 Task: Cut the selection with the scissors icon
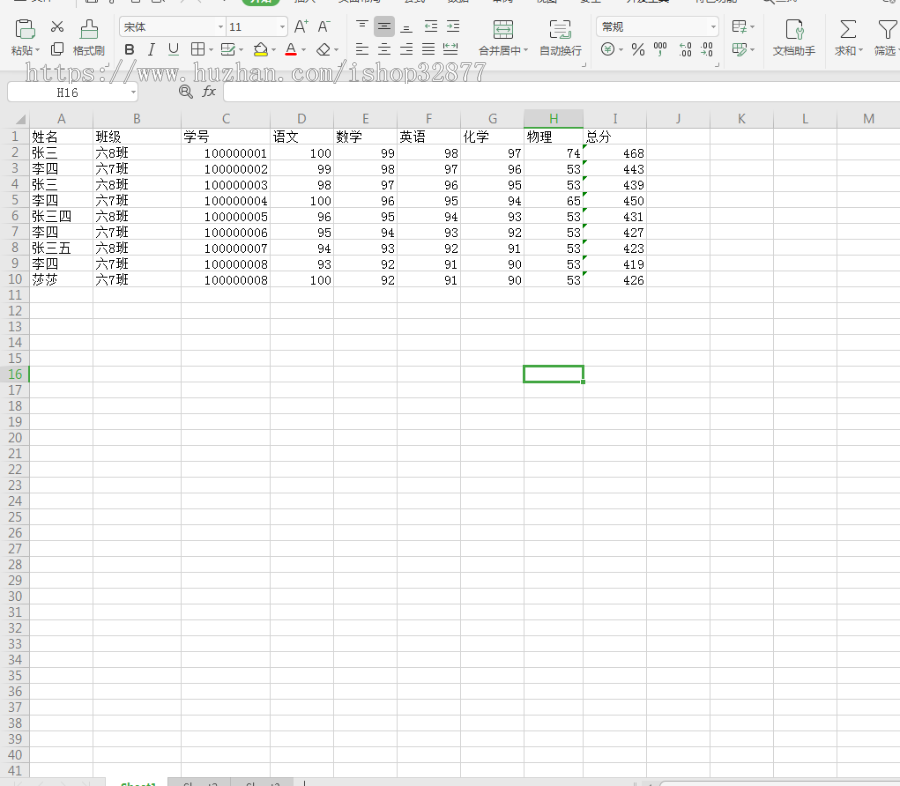57,26
